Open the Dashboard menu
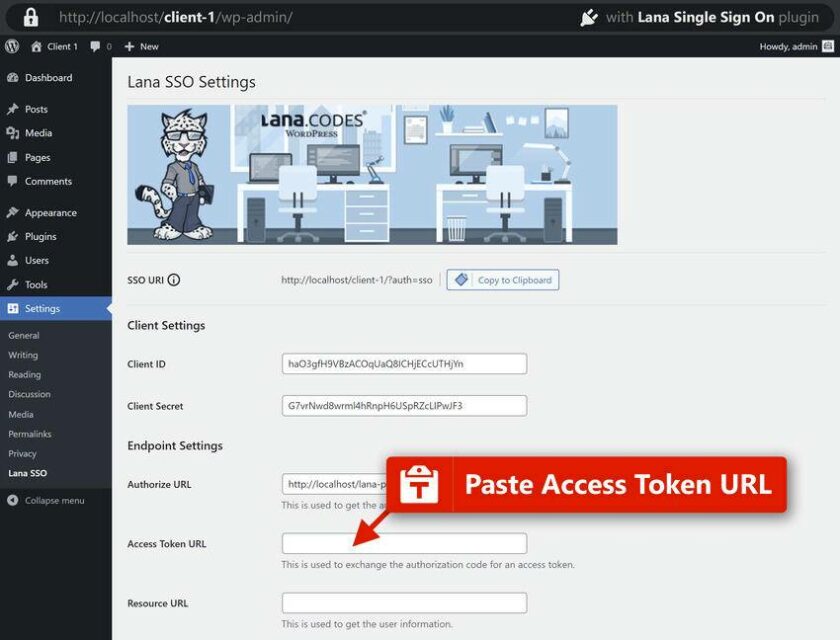 pyautogui.click(x=56, y=78)
